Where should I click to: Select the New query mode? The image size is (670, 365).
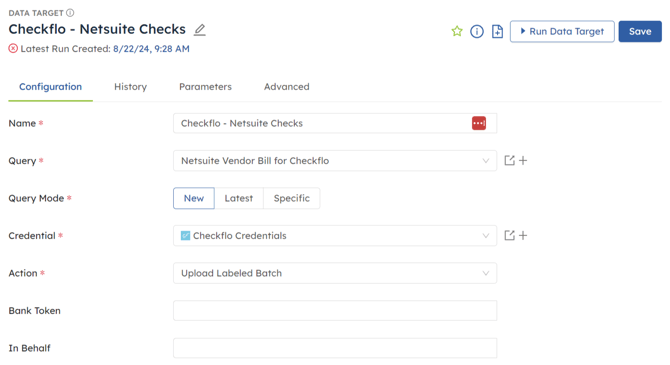click(x=194, y=198)
